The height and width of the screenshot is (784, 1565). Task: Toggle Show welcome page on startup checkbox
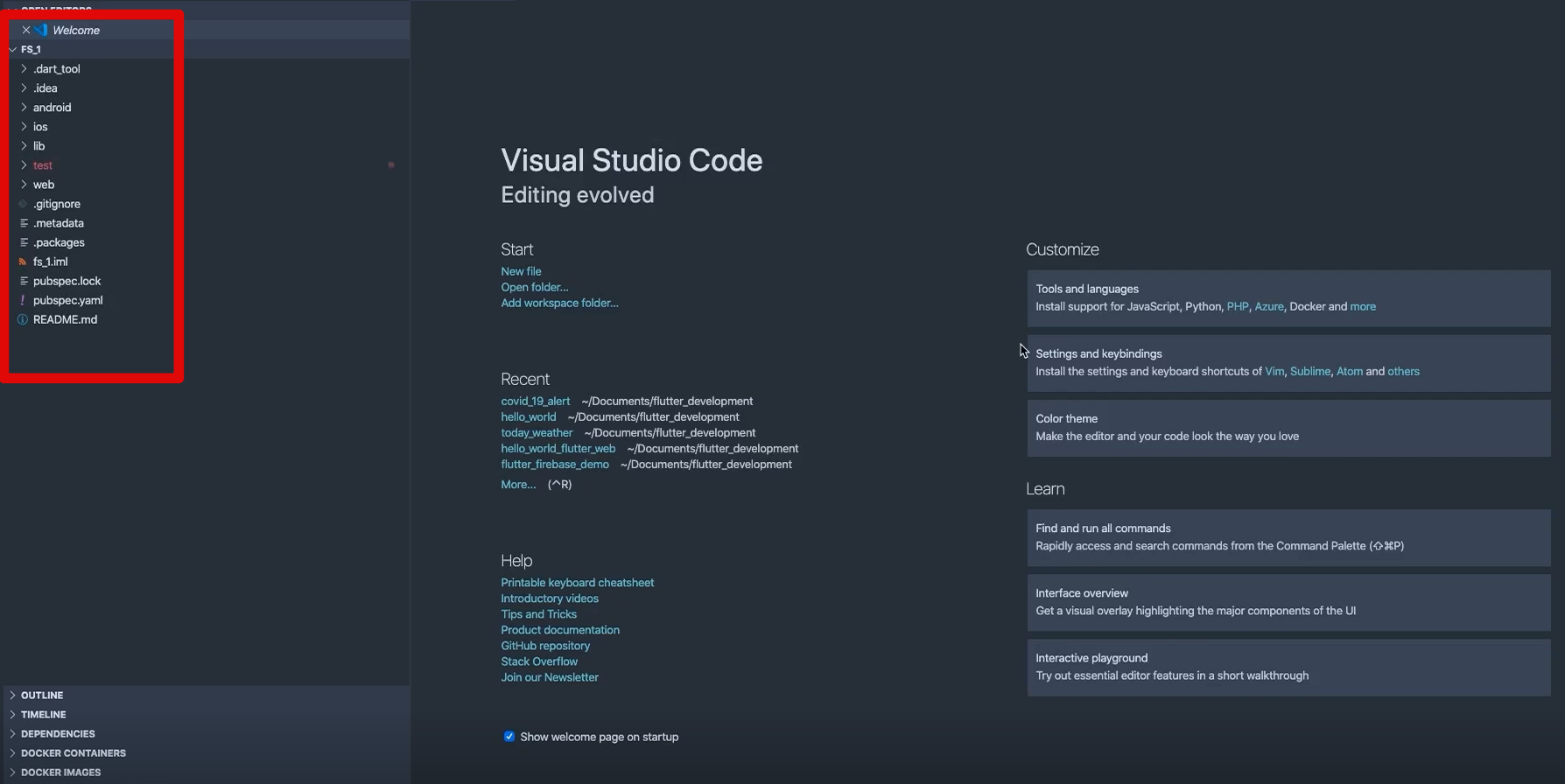[509, 737]
